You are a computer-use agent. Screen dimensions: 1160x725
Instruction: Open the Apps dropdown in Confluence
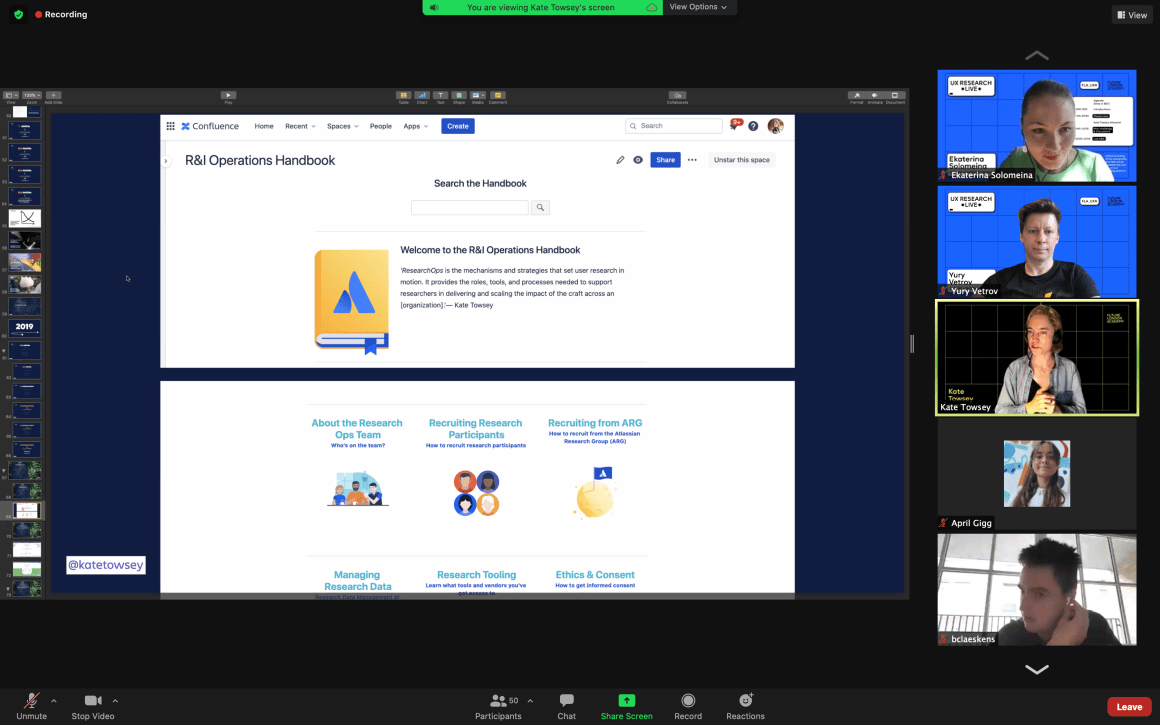click(x=416, y=127)
